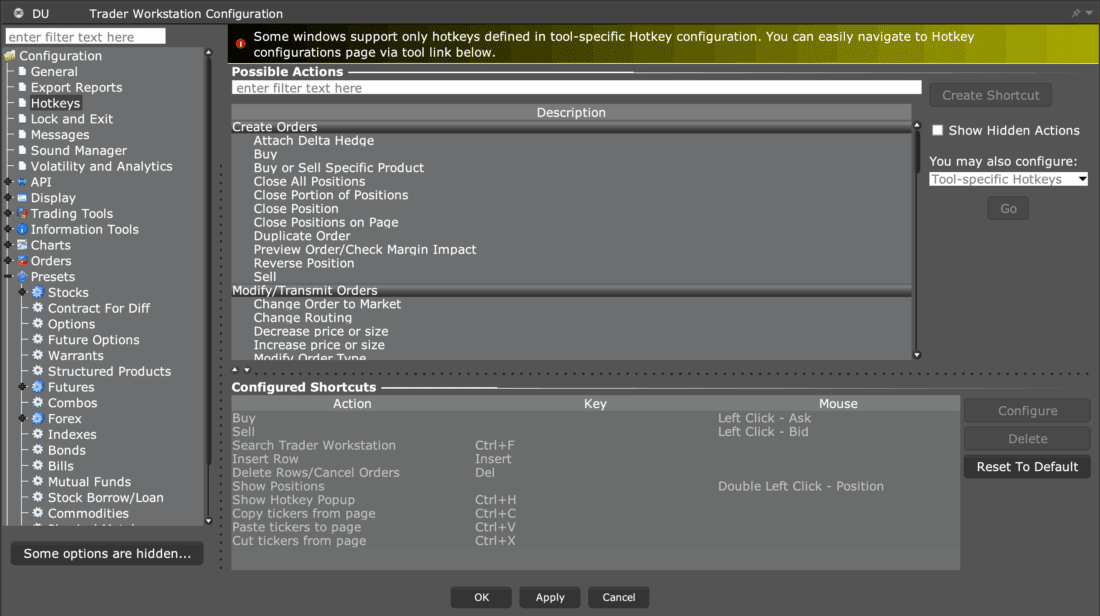Click the actions list scrollbar down arrow
This screenshot has width=1100, height=616.
(x=916, y=353)
